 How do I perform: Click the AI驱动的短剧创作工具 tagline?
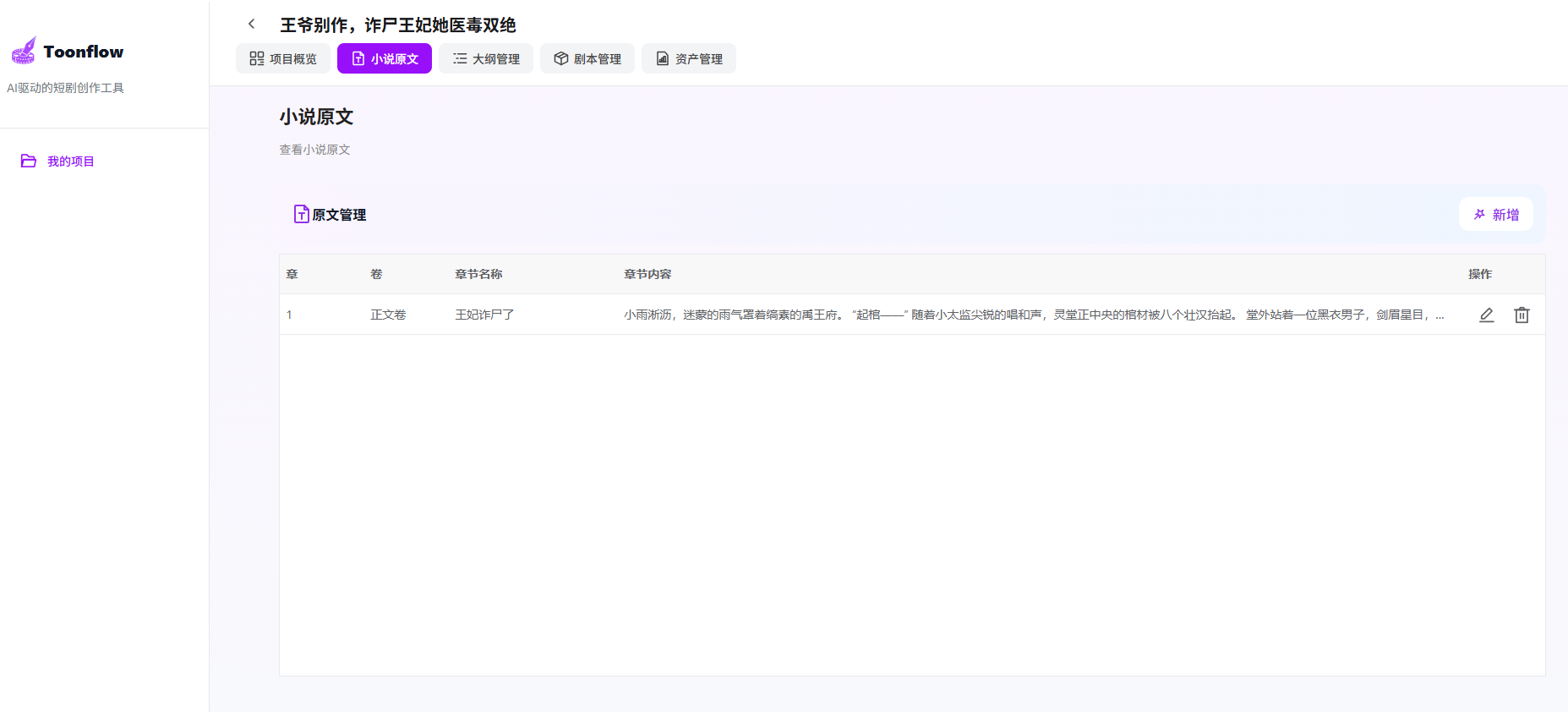pos(65,88)
